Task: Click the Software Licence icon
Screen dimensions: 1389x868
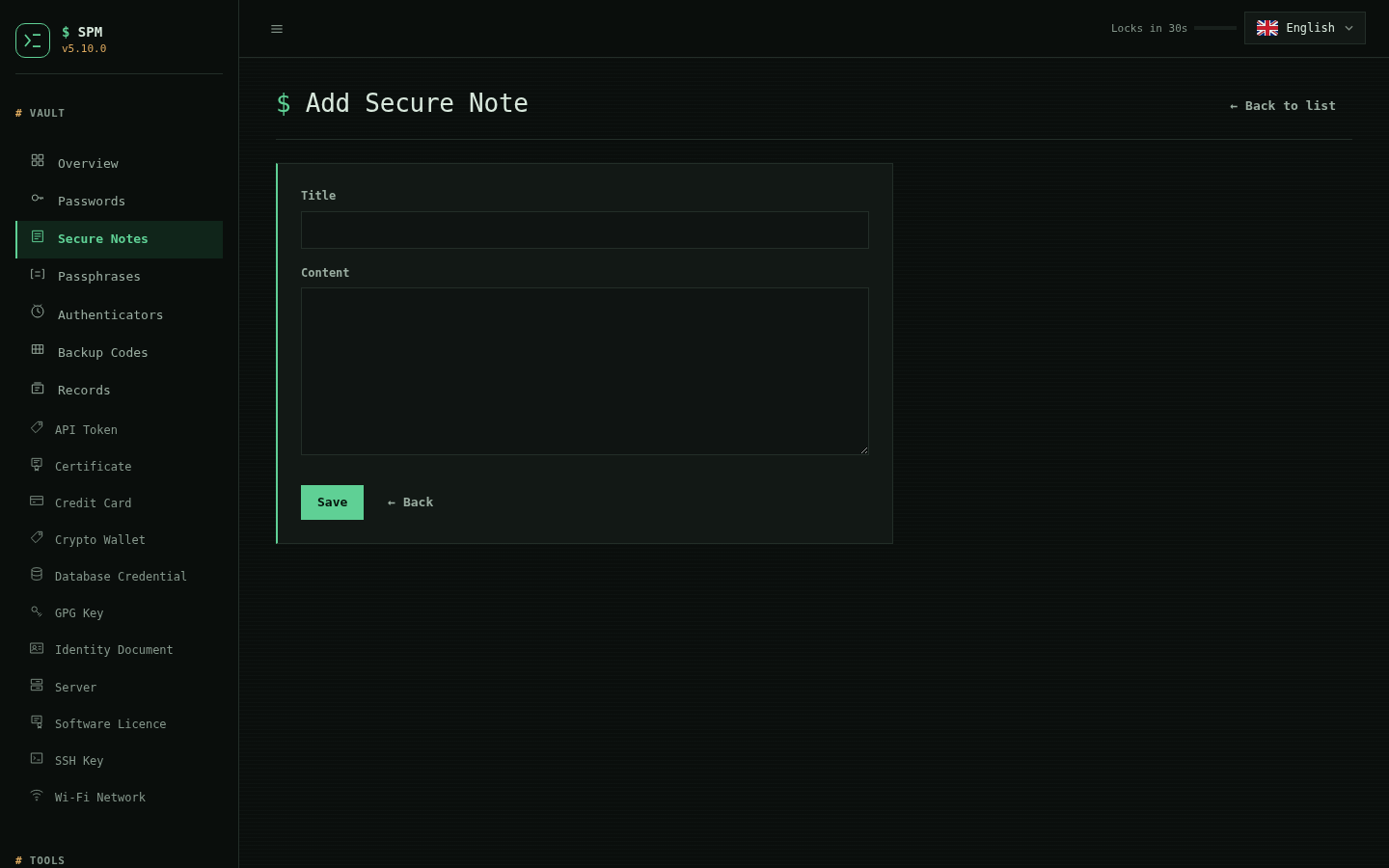Action: coord(37,721)
